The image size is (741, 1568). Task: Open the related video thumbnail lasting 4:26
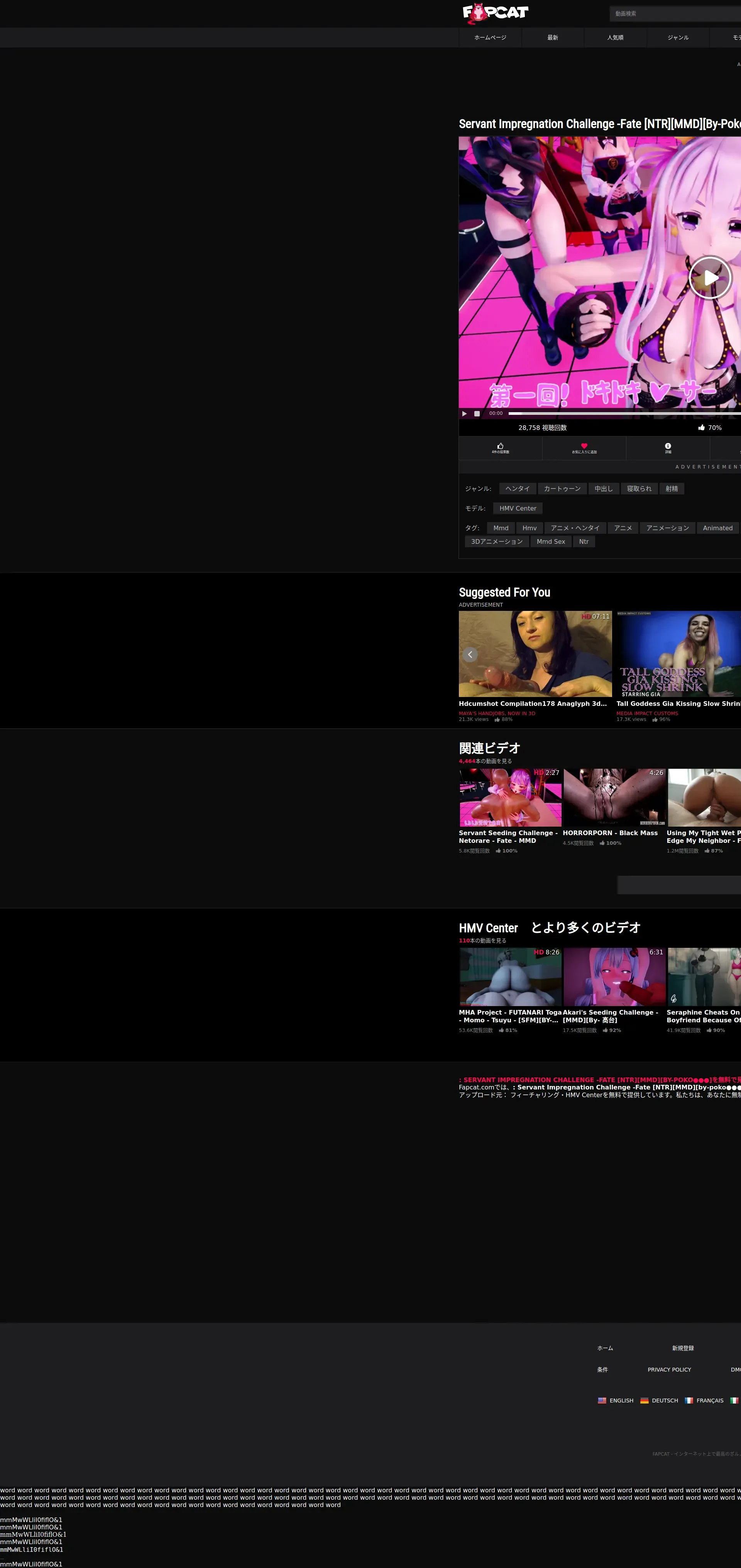click(614, 797)
